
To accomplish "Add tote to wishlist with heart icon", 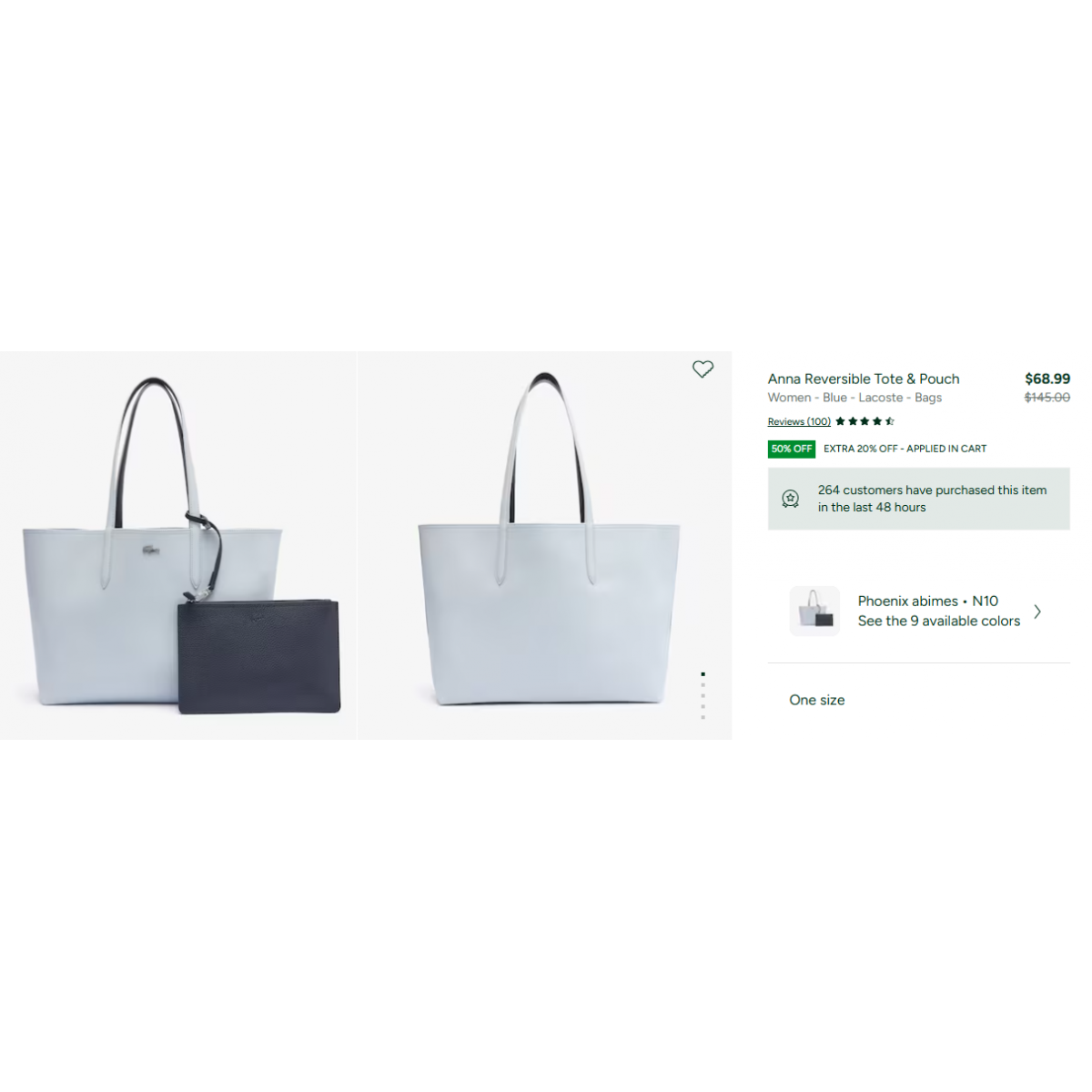I will [703, 369].
